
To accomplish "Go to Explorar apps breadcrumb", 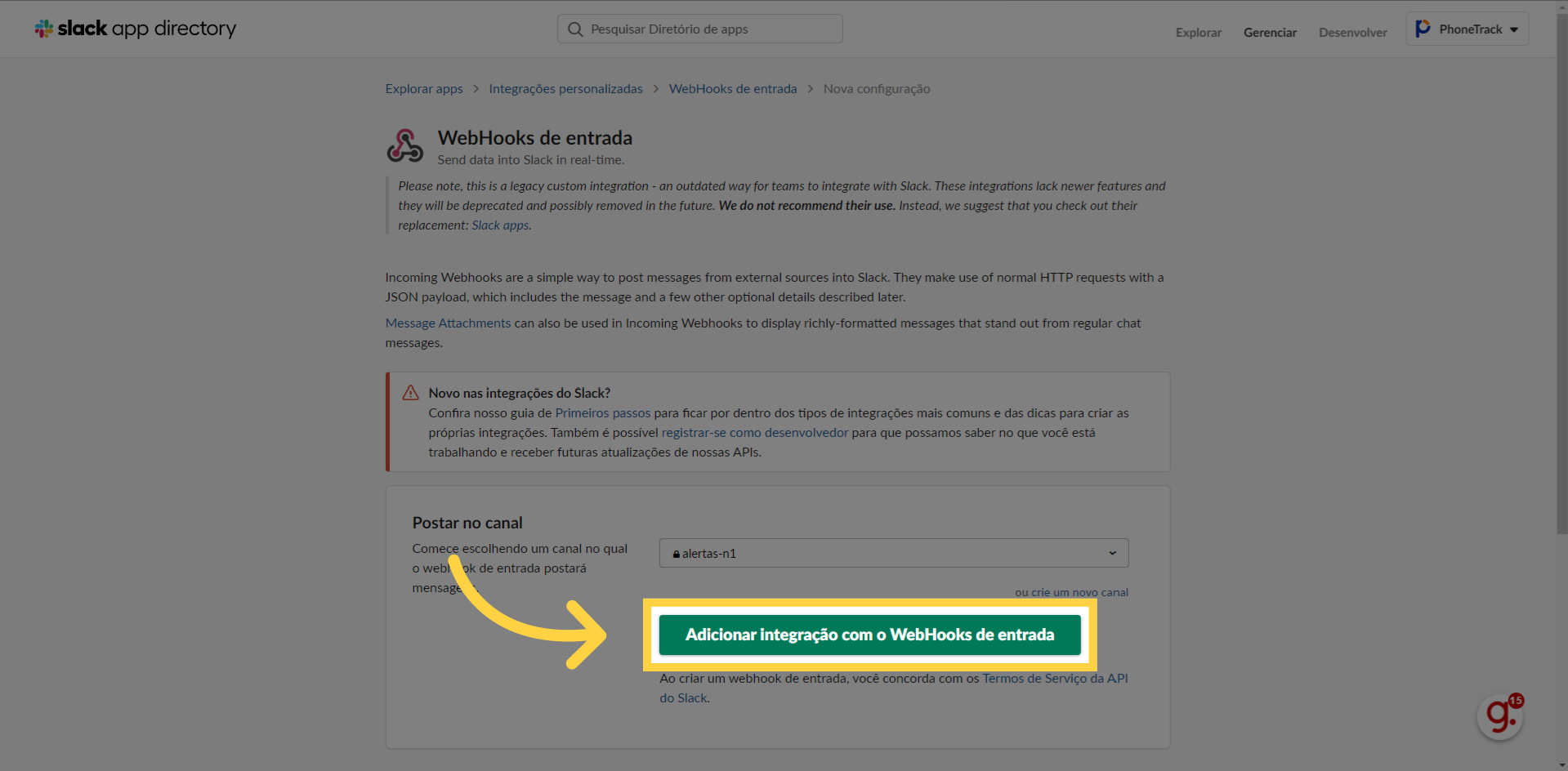I will pos(424,88).
